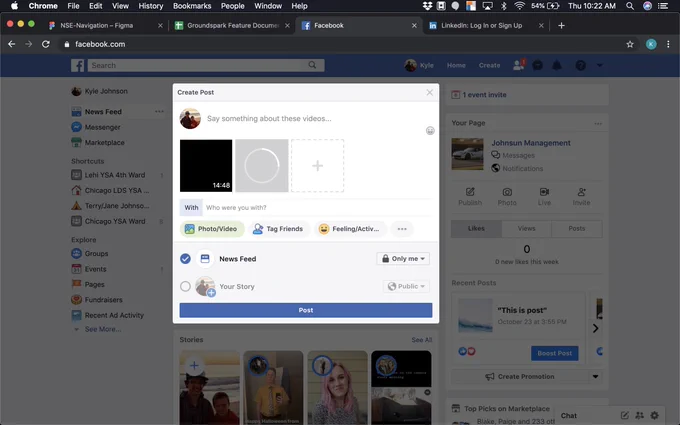Image resolution: width=680 pixels, height=425 pixels.
Task: Click Boost Post button
Action: click(x=555, y=353)
